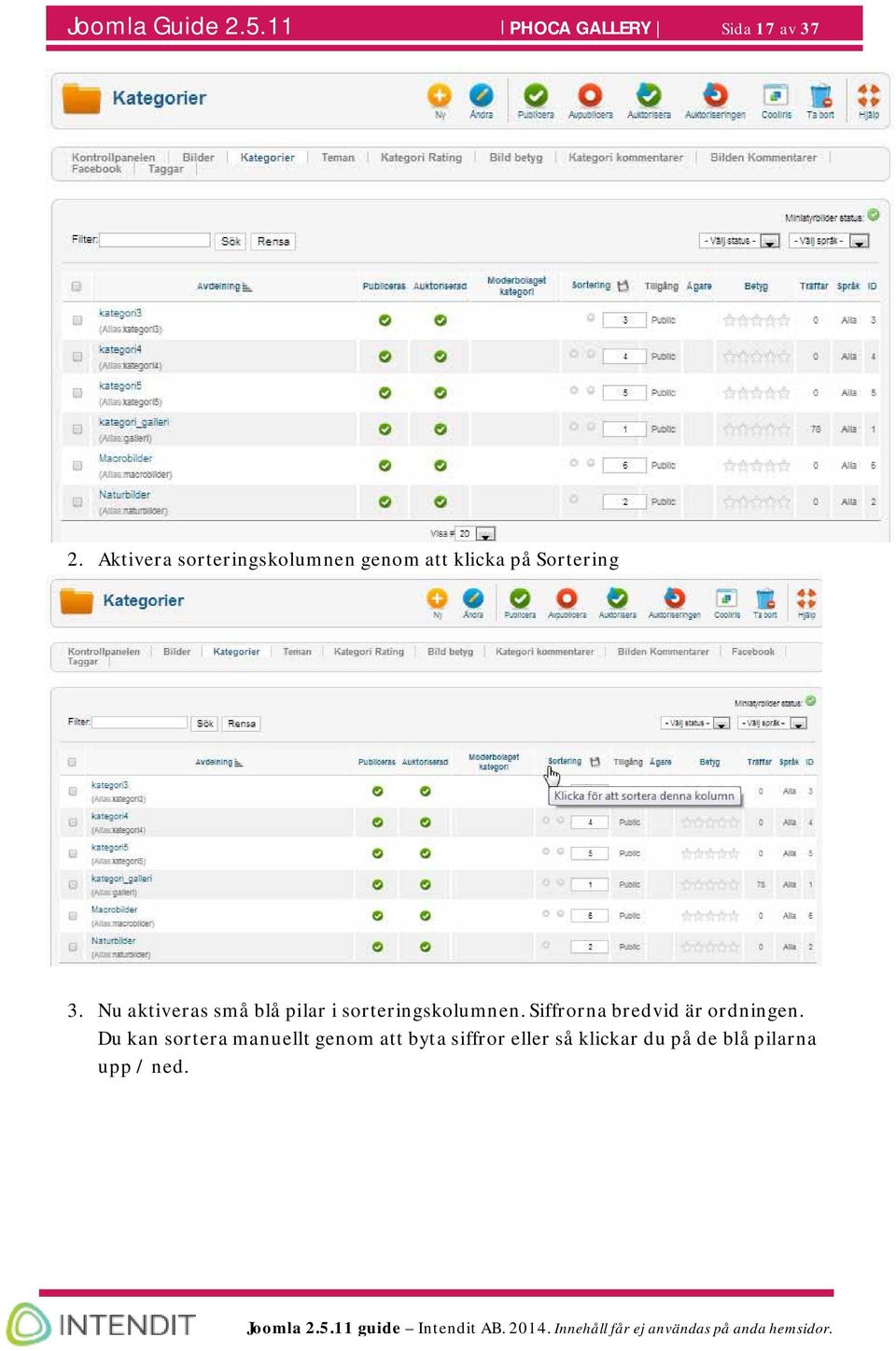Screen dimensions: 896x1351
Task: Toggle Auktoriserad check for Naturbilder, upper screenshot
Action: click(440, 501)
